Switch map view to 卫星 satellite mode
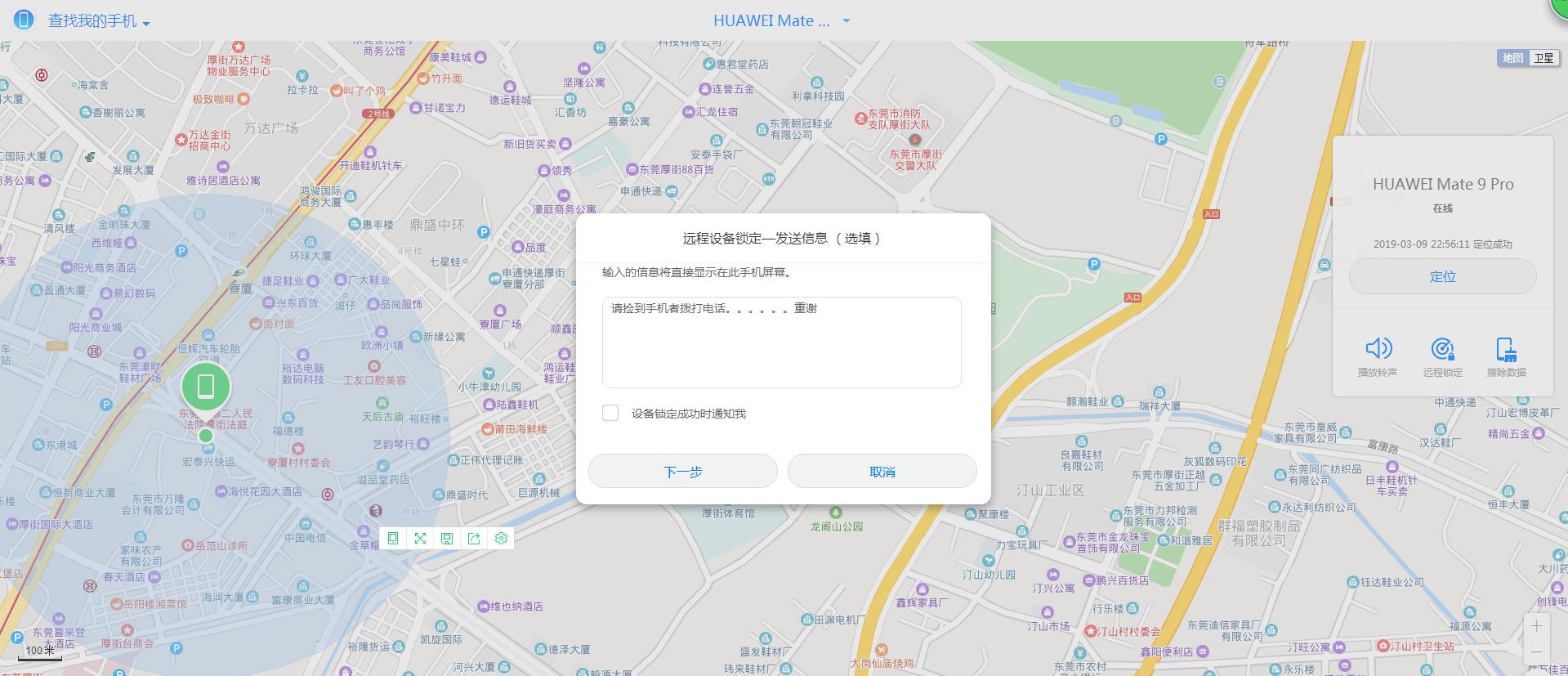Viewport: 1568px width, 676px height. point(1543,58)
